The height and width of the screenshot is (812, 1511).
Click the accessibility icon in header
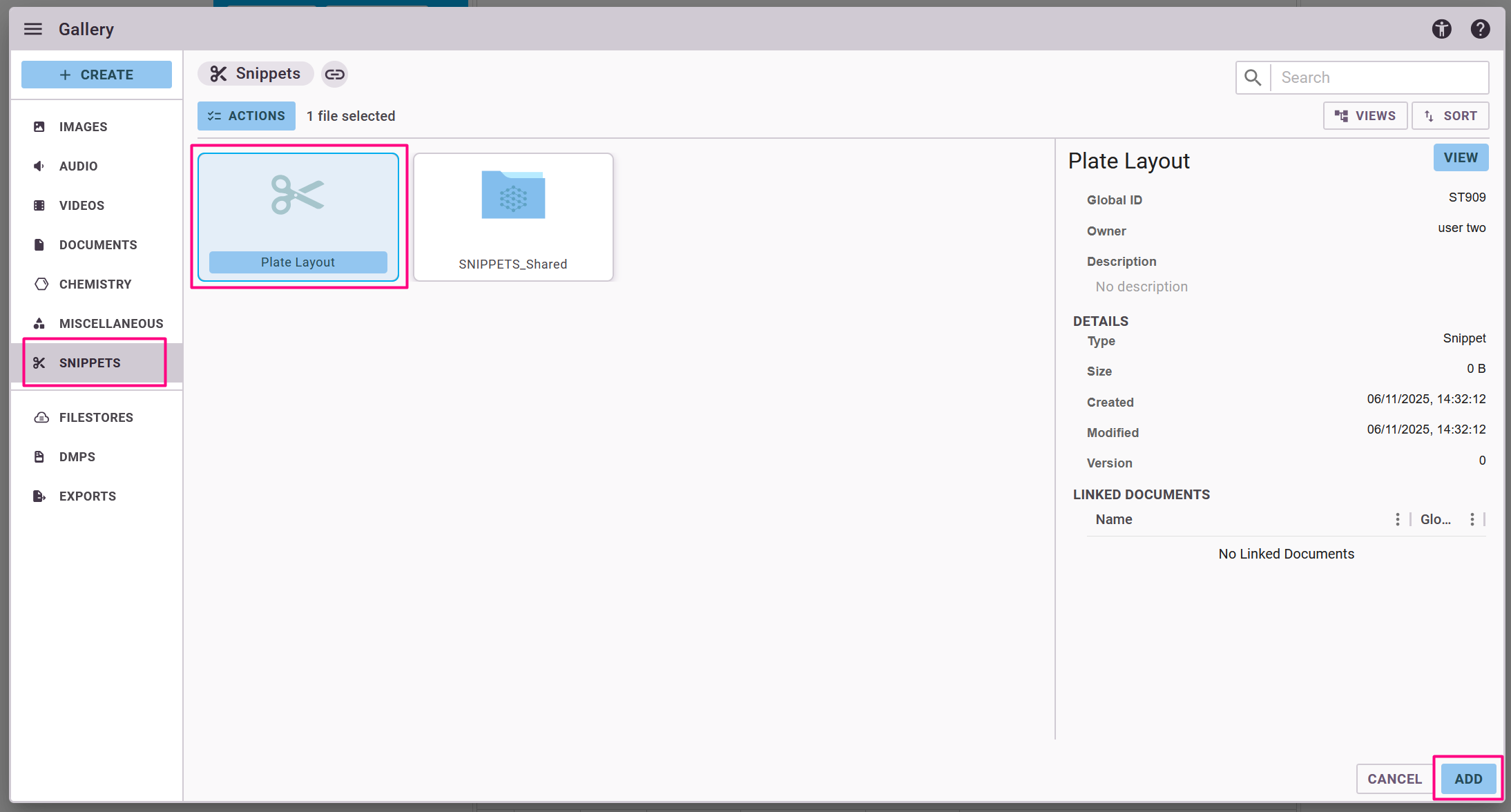coord(1441,29)
